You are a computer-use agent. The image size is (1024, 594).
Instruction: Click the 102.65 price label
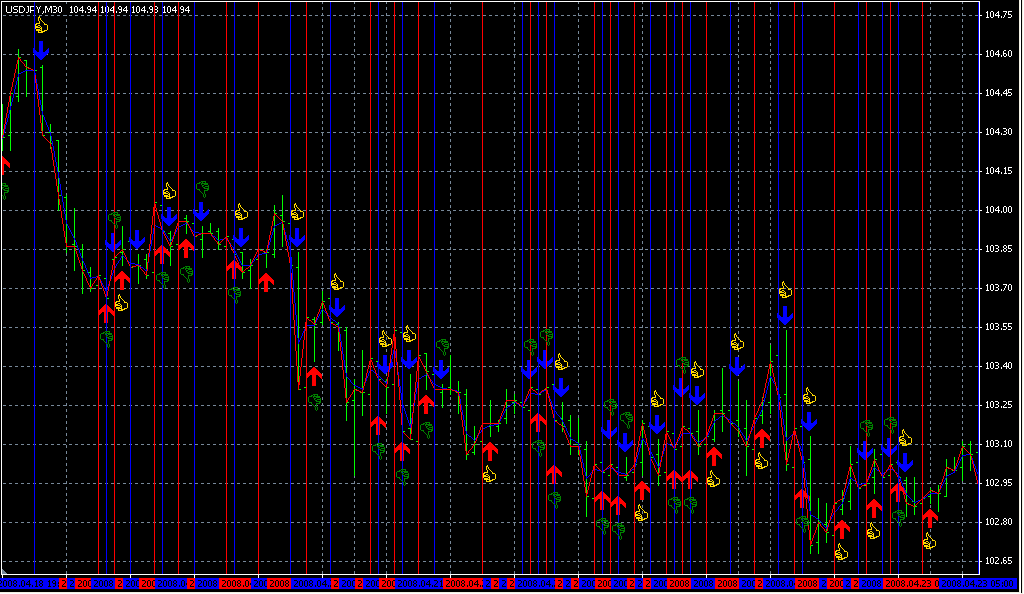[999, 561]
